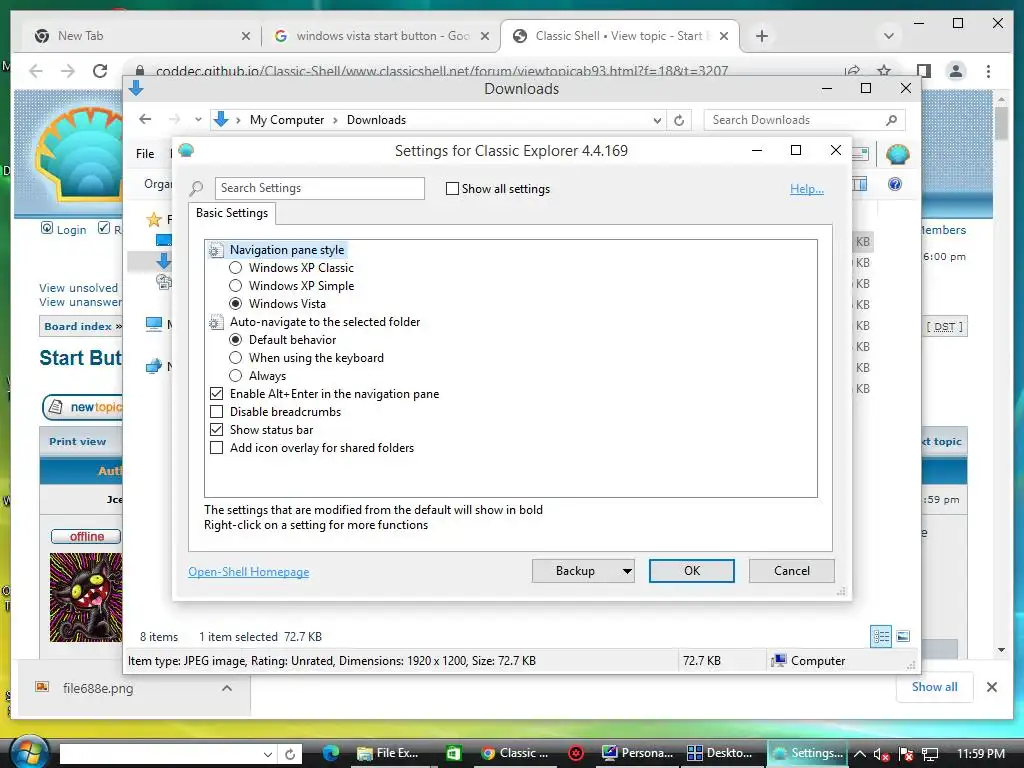Enable the Show all settings checkbox
This screenshot has width=1024, height=768.
pos(452,189)
